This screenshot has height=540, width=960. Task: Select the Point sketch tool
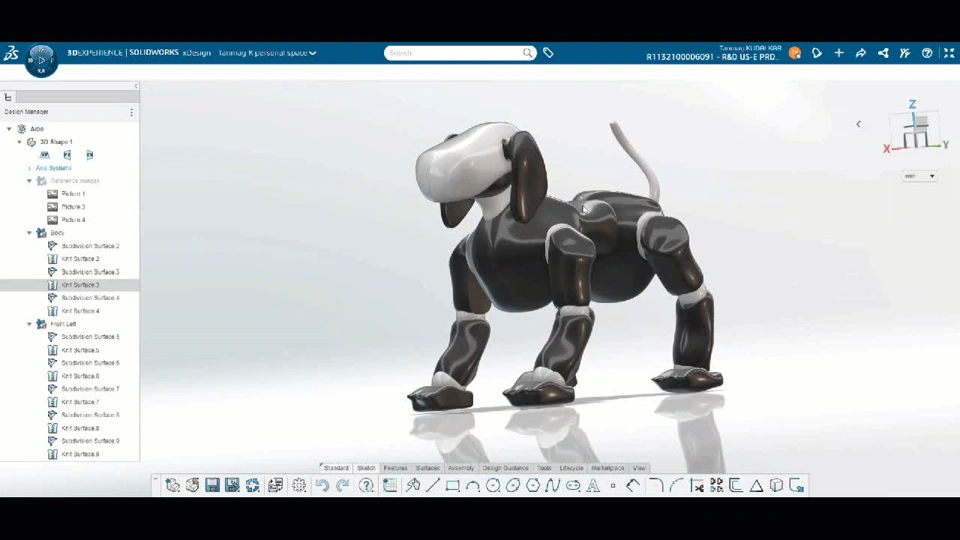[613, 486]
